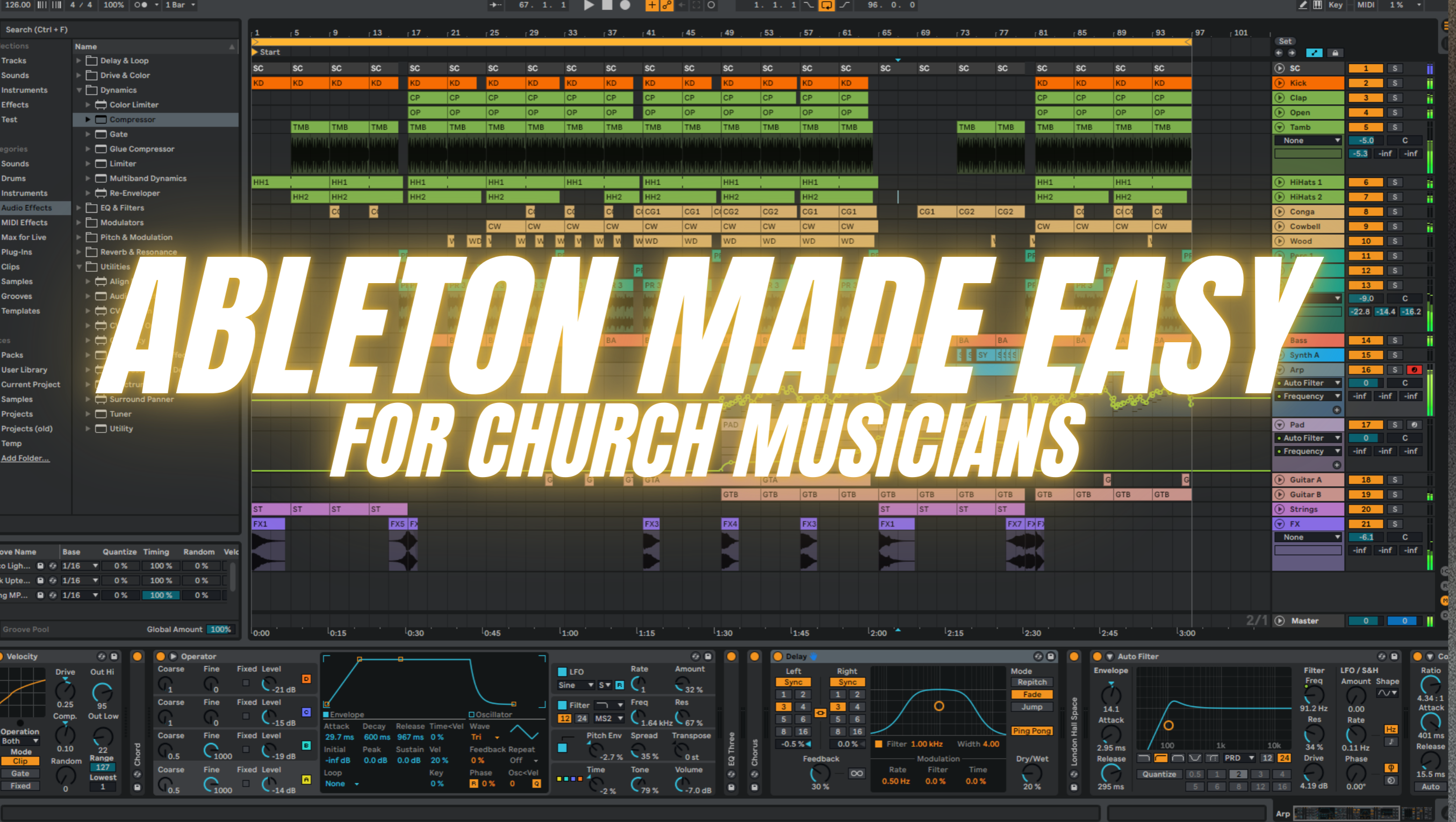The image size is (1456, 822).
Task: Click the Follow playback arrow button
Action: point(496,5)
